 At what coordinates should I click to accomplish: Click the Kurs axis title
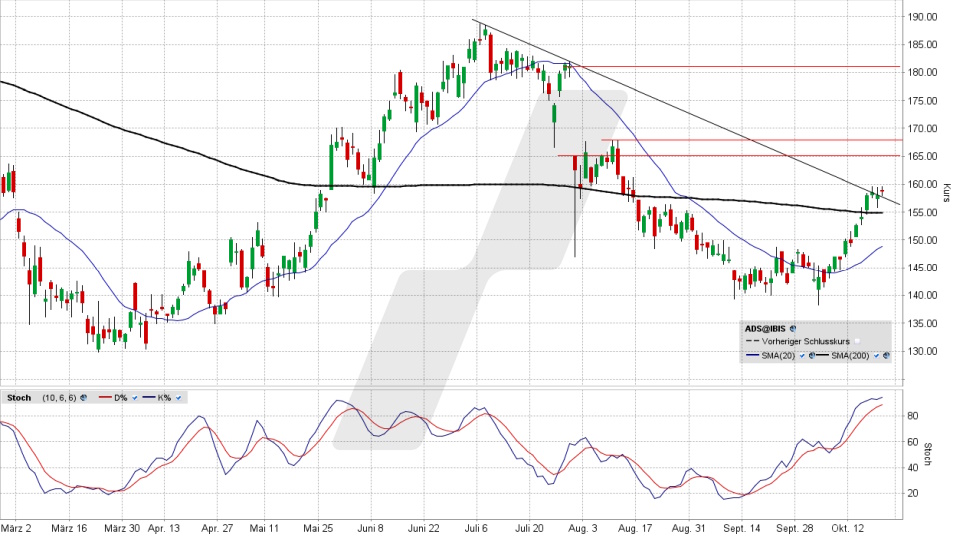(x=947, y=193)
